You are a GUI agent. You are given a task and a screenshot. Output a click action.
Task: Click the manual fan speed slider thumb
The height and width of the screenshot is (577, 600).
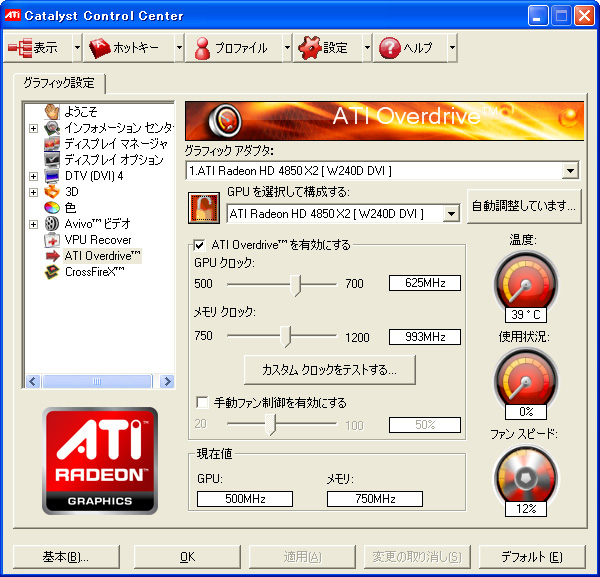pyautogui.click(x=271, y=424)
